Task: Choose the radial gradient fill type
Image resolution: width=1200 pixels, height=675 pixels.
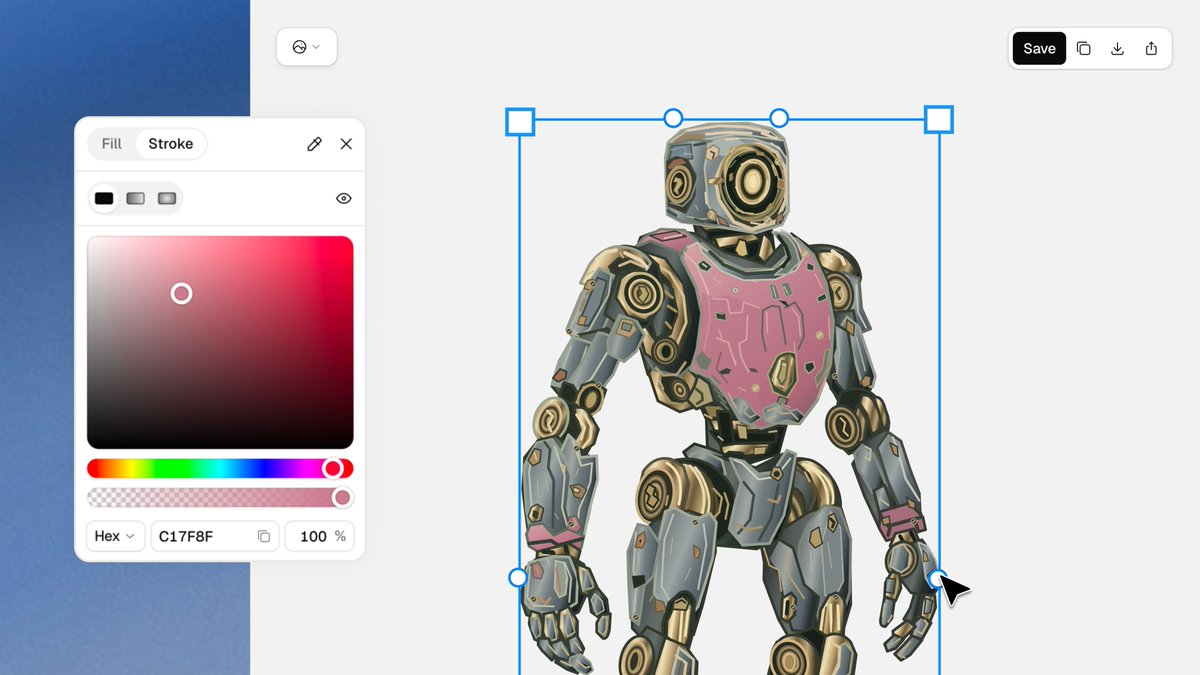Action: 167,198
